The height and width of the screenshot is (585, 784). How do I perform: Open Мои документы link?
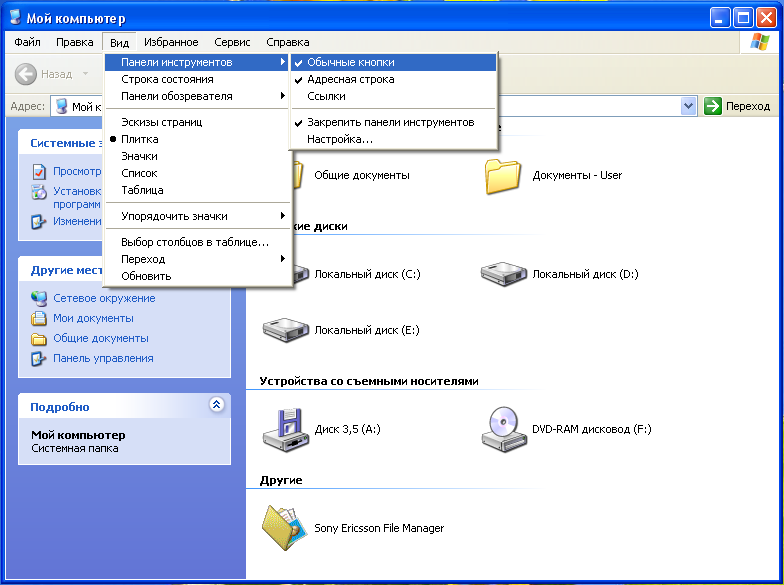(x=94, y=318)
